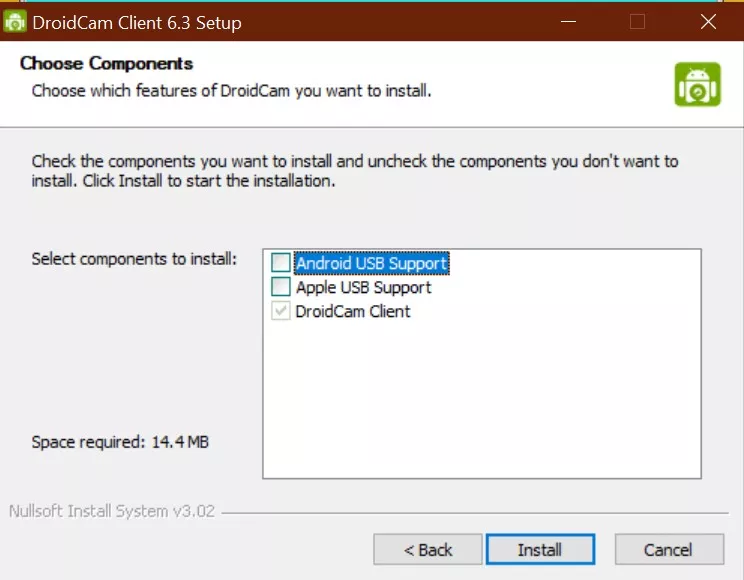Click the Nullsoft Install System v3.02 text
744x580 pixels.
point(111,511)
